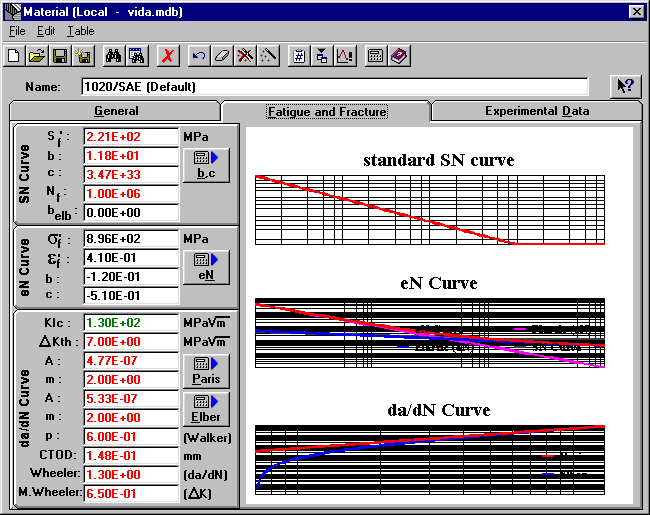Click the book help toolbar icon
650x515 pixels.
pyautogui.click(x=399, y=56)
